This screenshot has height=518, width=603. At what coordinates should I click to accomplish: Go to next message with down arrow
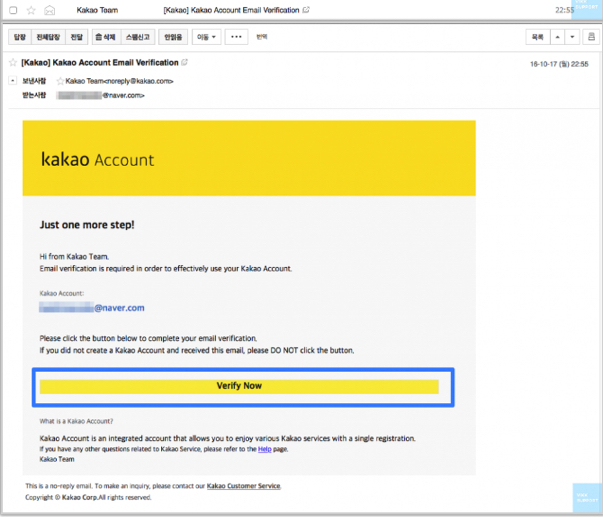(x=572, y=37)
